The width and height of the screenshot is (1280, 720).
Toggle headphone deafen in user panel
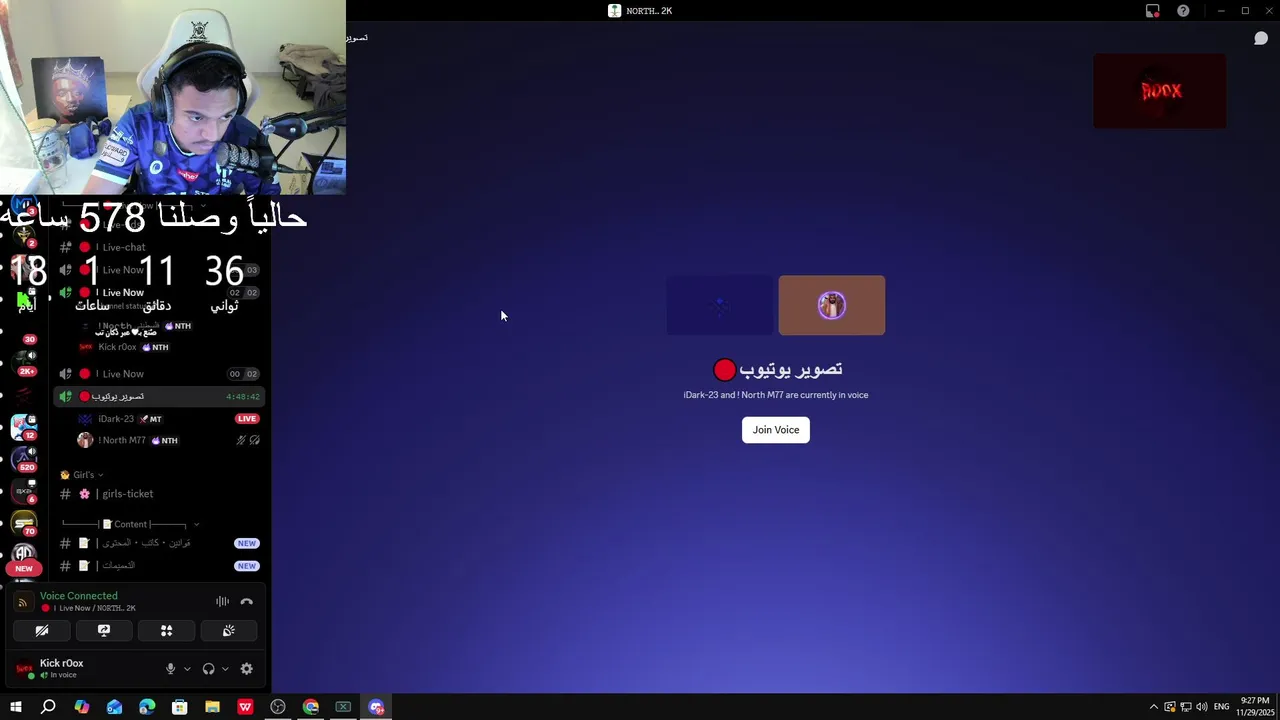point(208,669)
